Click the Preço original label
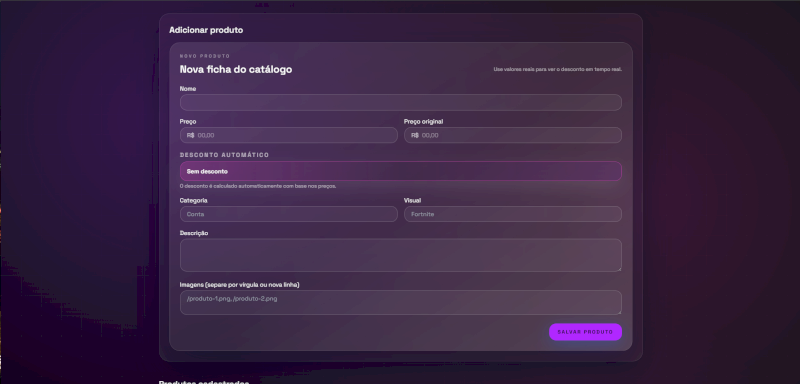Image resolution: width=800 pixels, height=384 pixels. pos(423,121)
